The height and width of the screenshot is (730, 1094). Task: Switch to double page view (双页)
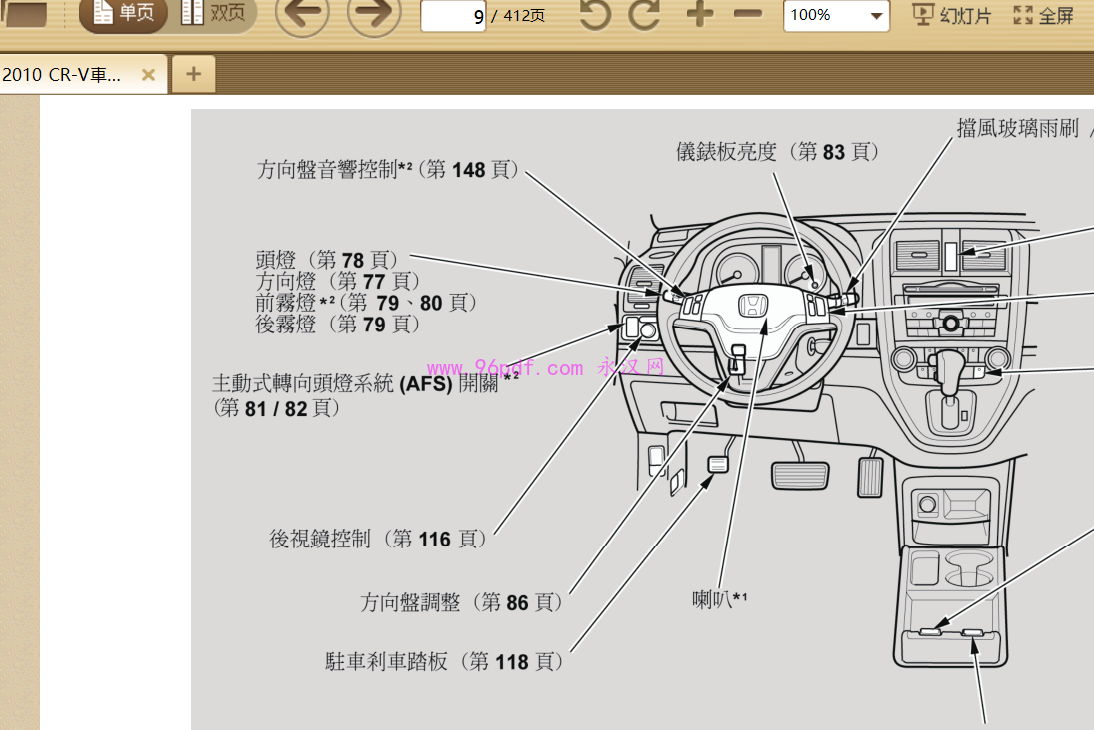213,14
